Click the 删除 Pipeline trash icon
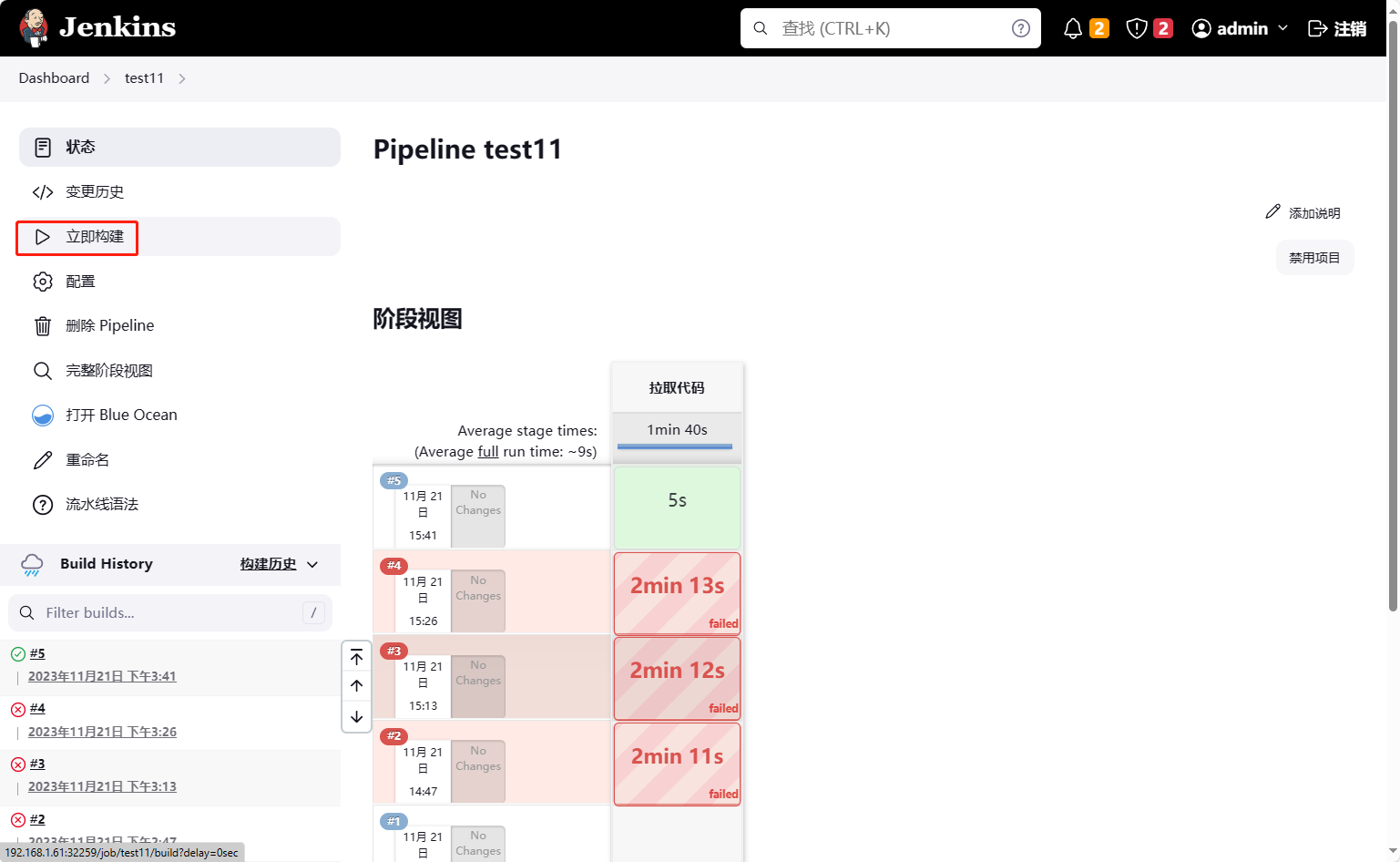1400x862 pixels. pyautogui.click(x=43, y=326)
